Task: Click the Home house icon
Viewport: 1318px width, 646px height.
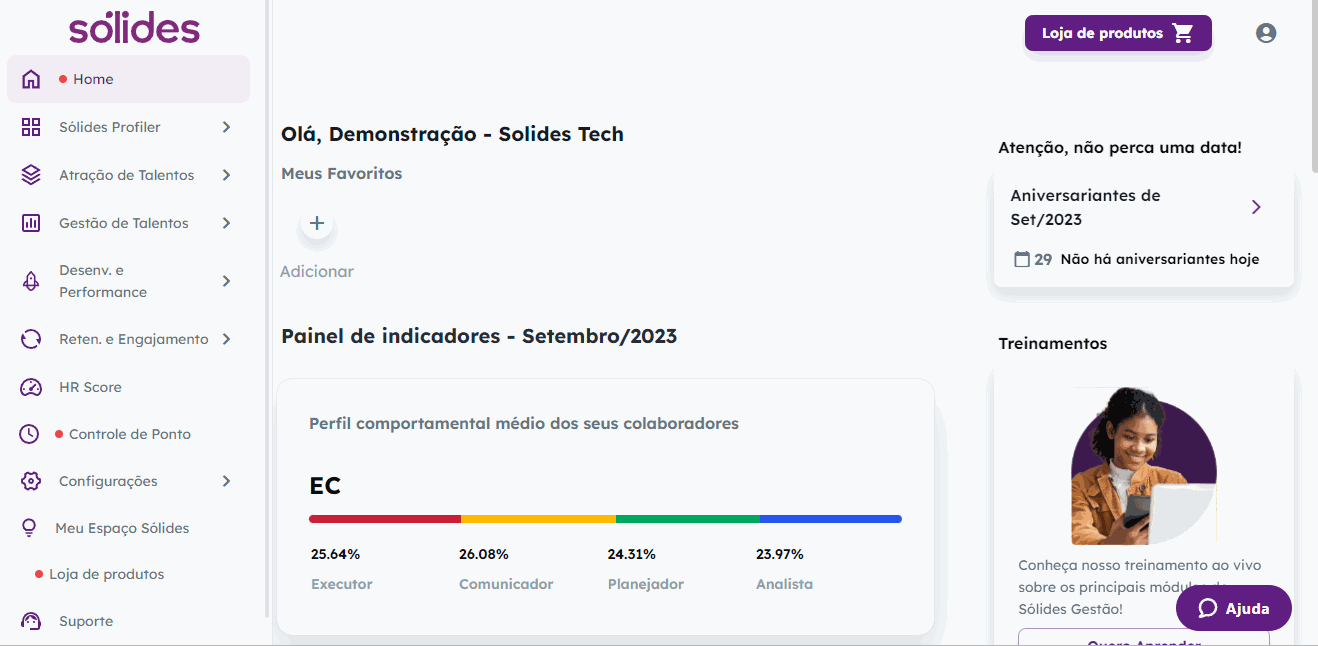Action: pos(31,79)
